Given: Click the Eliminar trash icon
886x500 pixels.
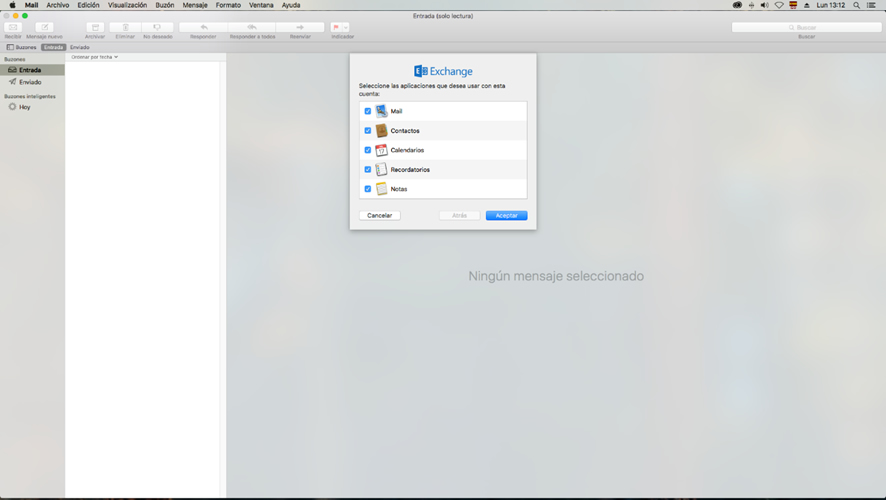Looking at the screenshot, I should click(x=125, y=27).
